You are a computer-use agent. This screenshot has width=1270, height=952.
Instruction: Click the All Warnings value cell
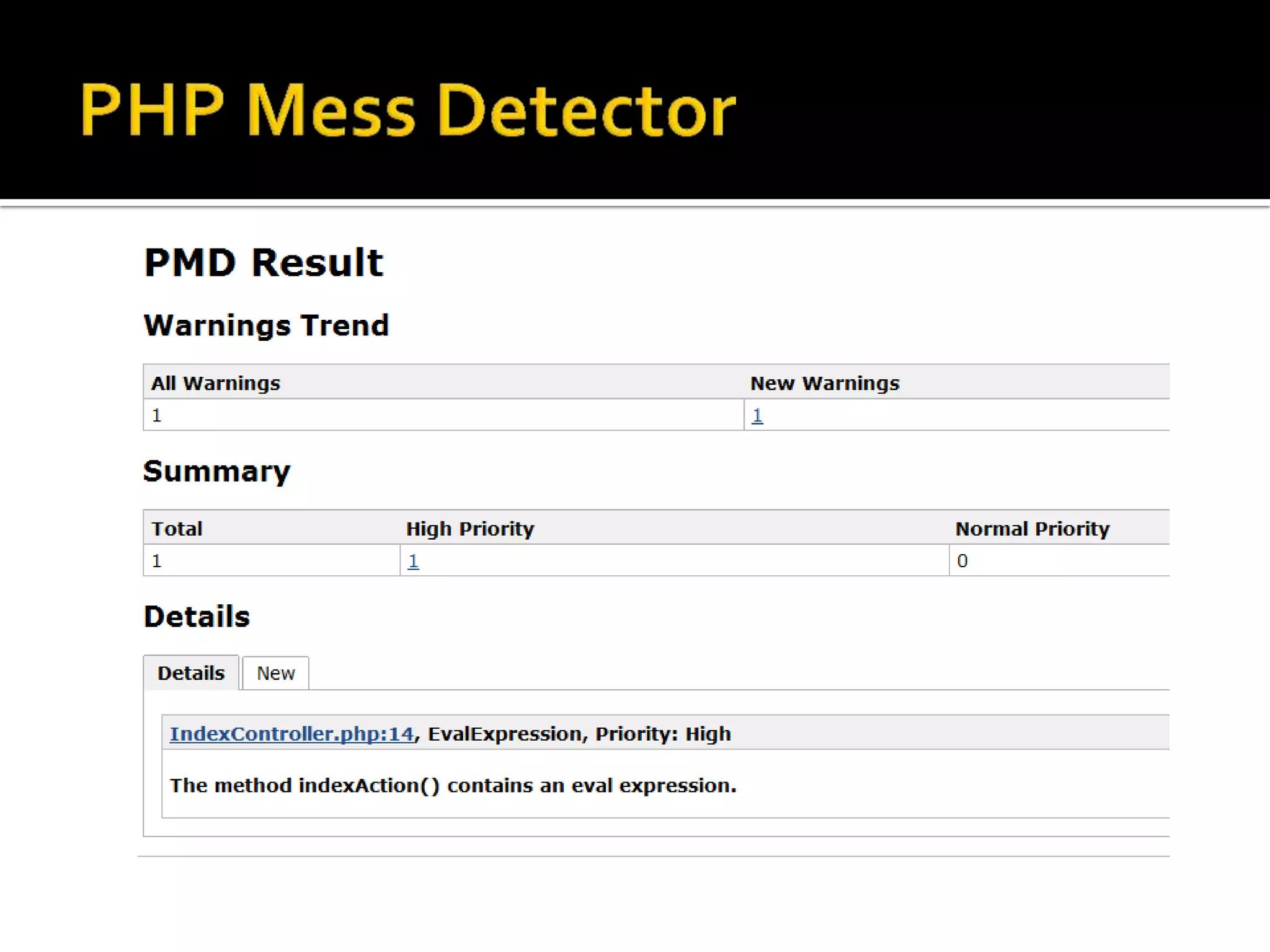tap(157, 415)
